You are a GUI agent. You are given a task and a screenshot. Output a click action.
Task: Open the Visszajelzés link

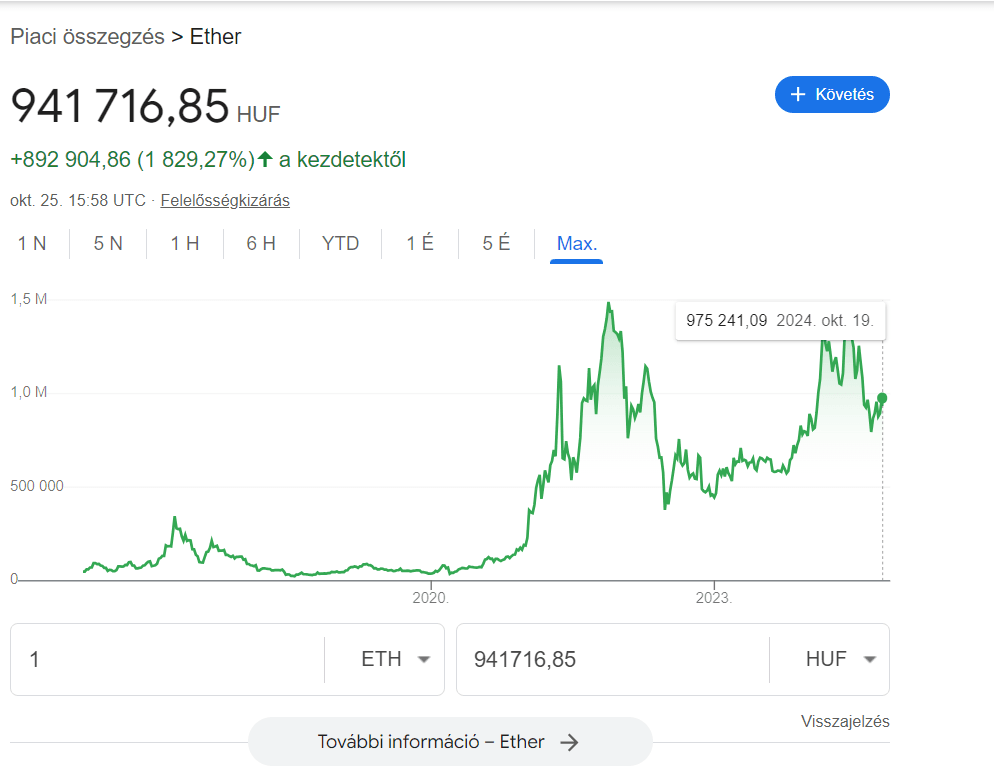[x=845, y=720]
